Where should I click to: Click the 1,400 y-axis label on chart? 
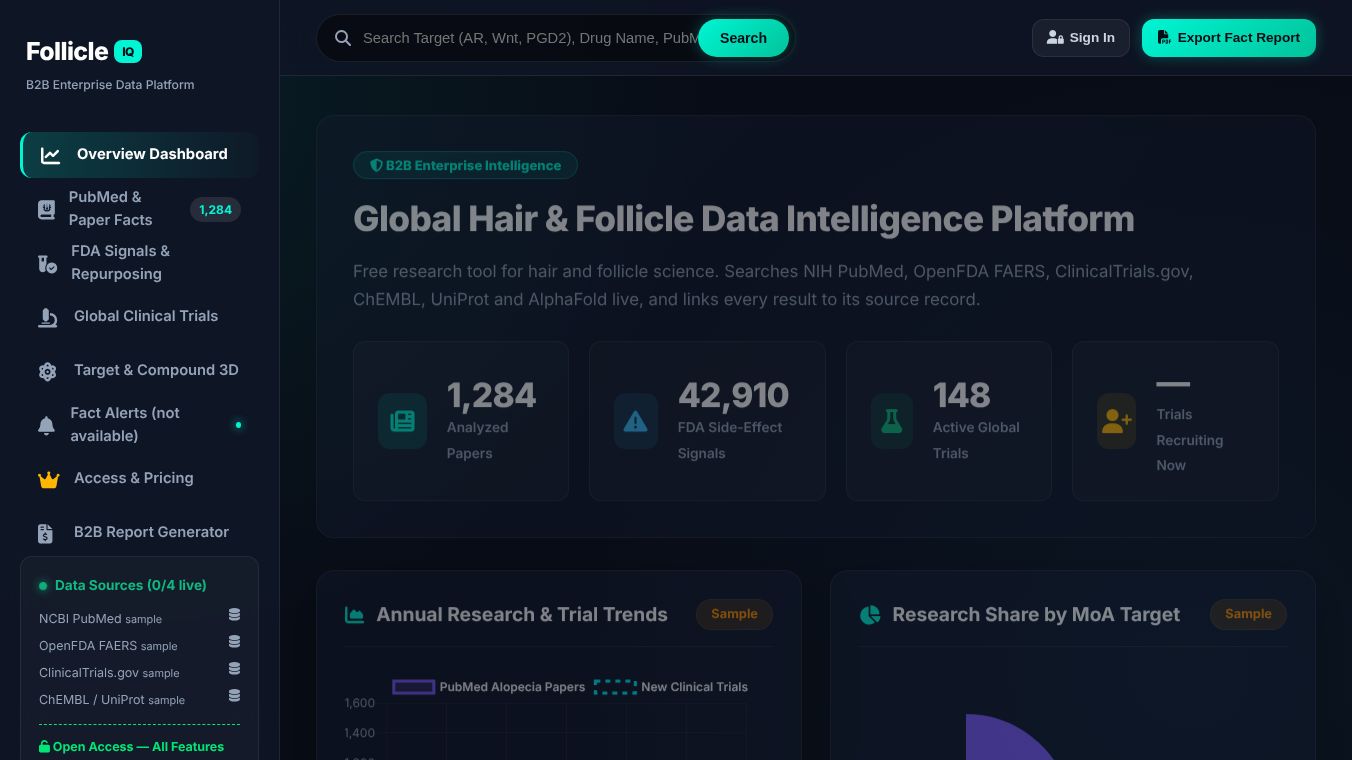click(x=360, y=733)
